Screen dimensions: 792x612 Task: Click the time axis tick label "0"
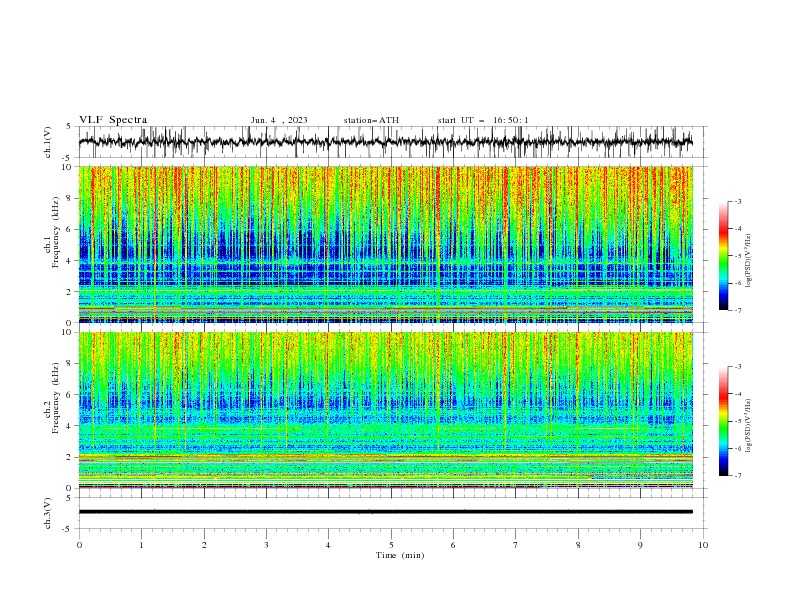point(79,545)
